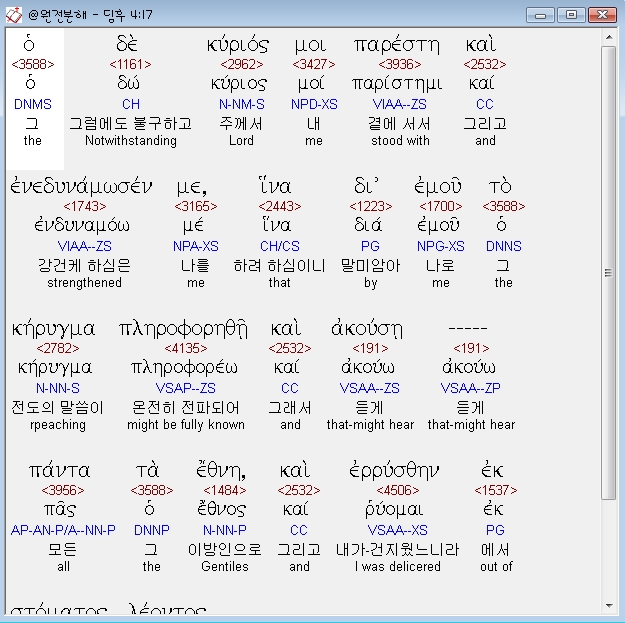Click the lemma παρίστημι
The width and height of the screenshot is (625, 623).
[x=397, y=84]
